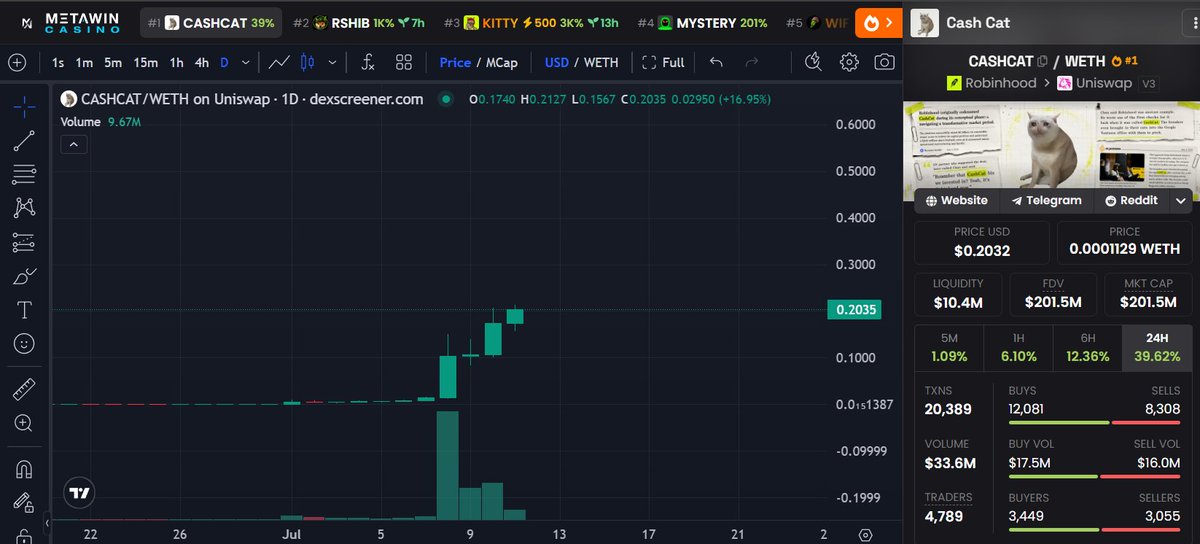1200x544 pixels.
Task: Open the emoji icons tool
Action: (25, 344)
